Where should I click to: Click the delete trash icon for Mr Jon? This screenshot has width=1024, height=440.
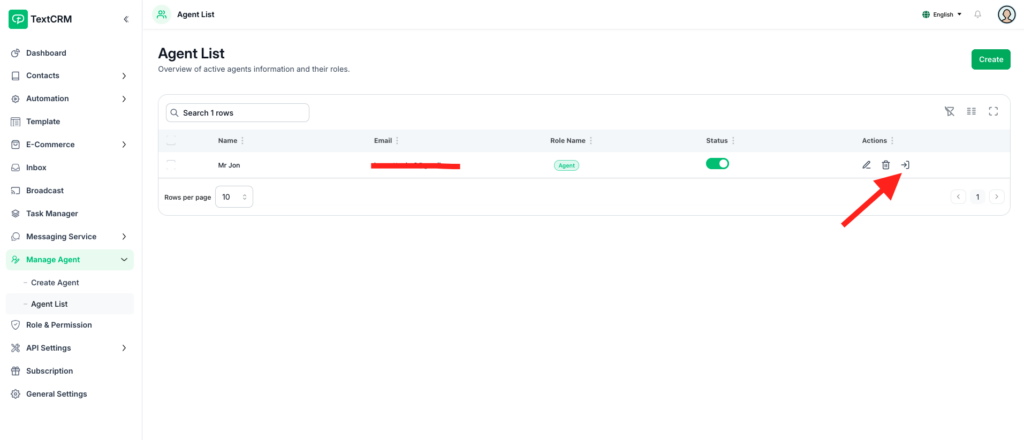(885, 165)
